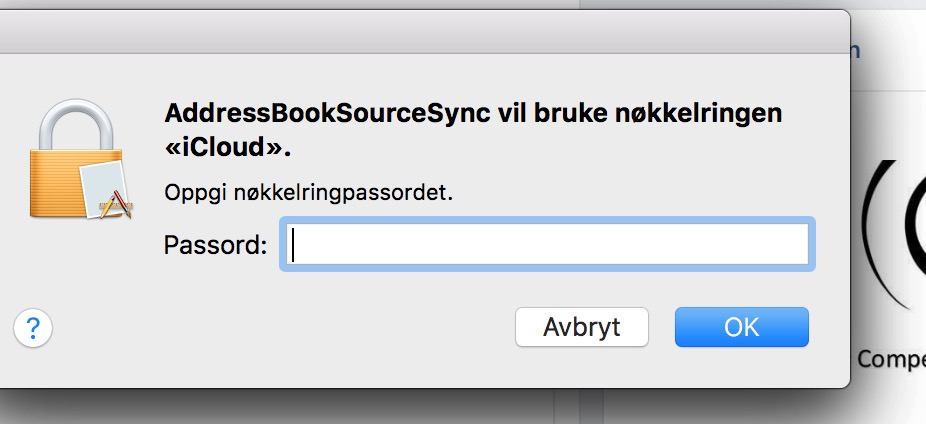The height and width of the screenshot is (424, 926).
Task: Open help with the question mark button
Action: click(33, 327)
